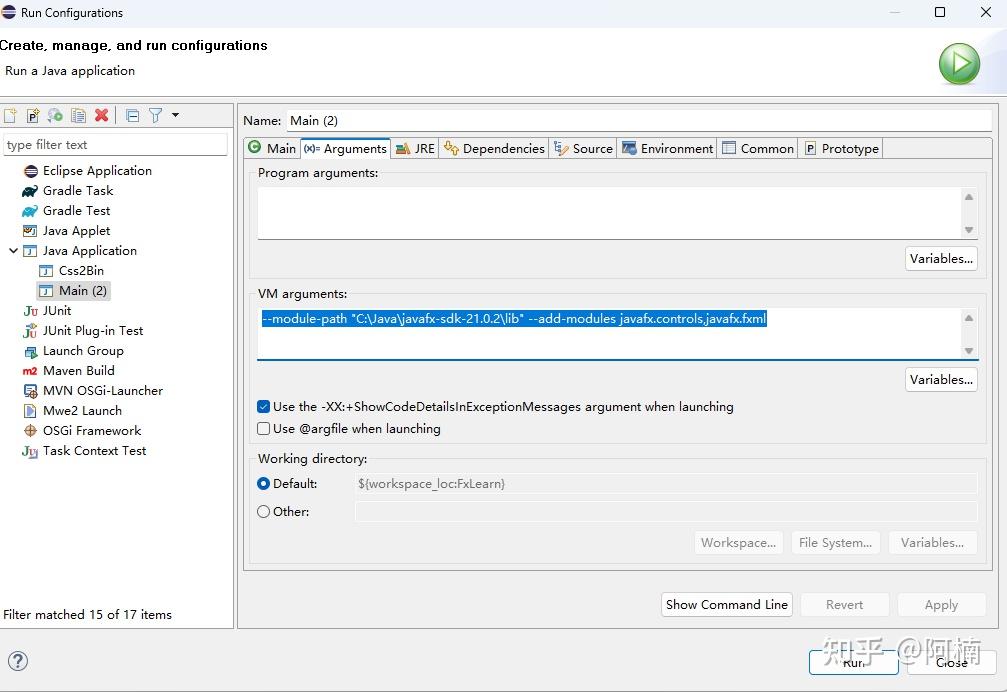Switch to the Dependencies tab
1007x692 pixels.
(494, 149)
